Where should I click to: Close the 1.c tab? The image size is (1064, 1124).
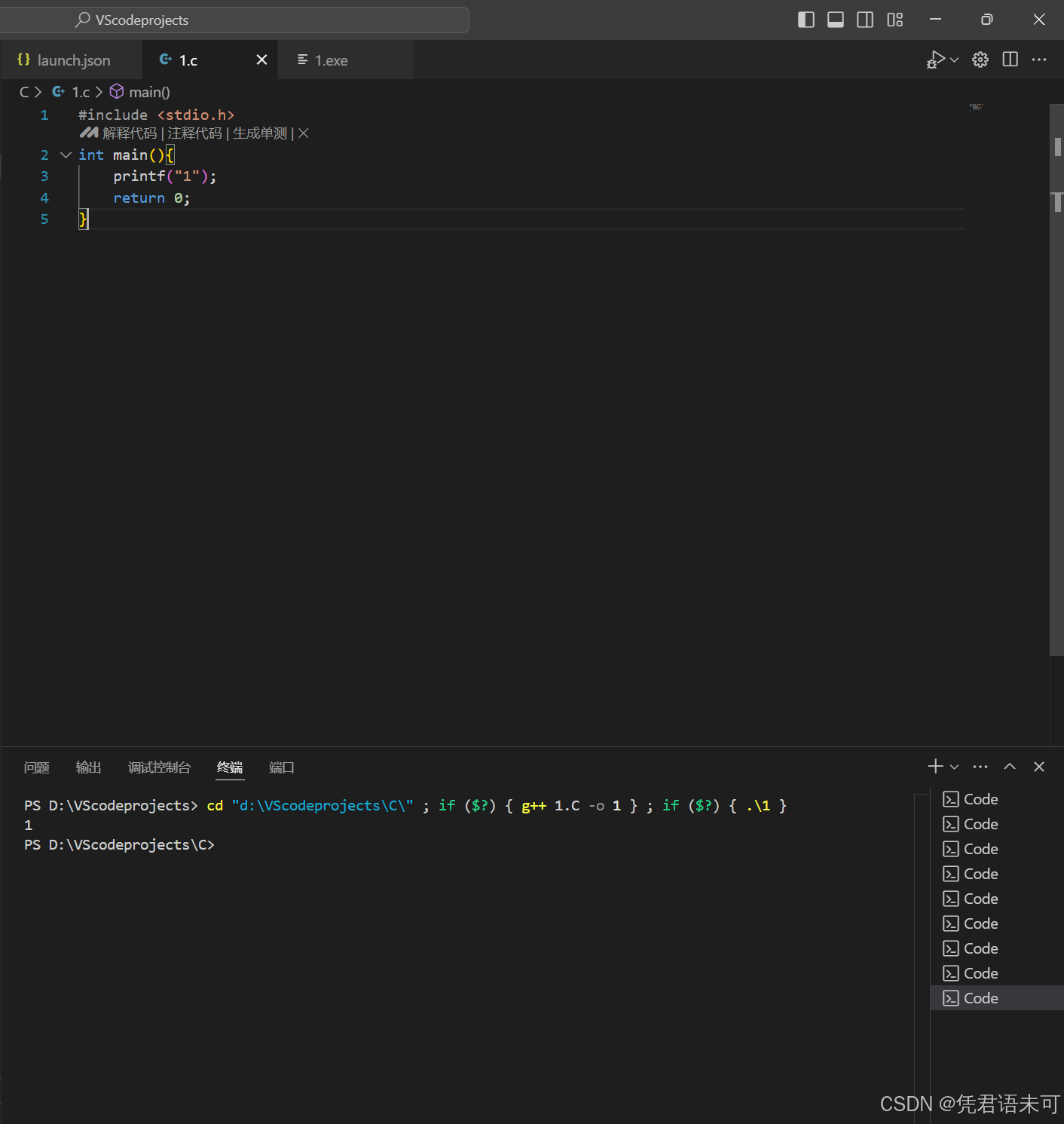[261, 60]
